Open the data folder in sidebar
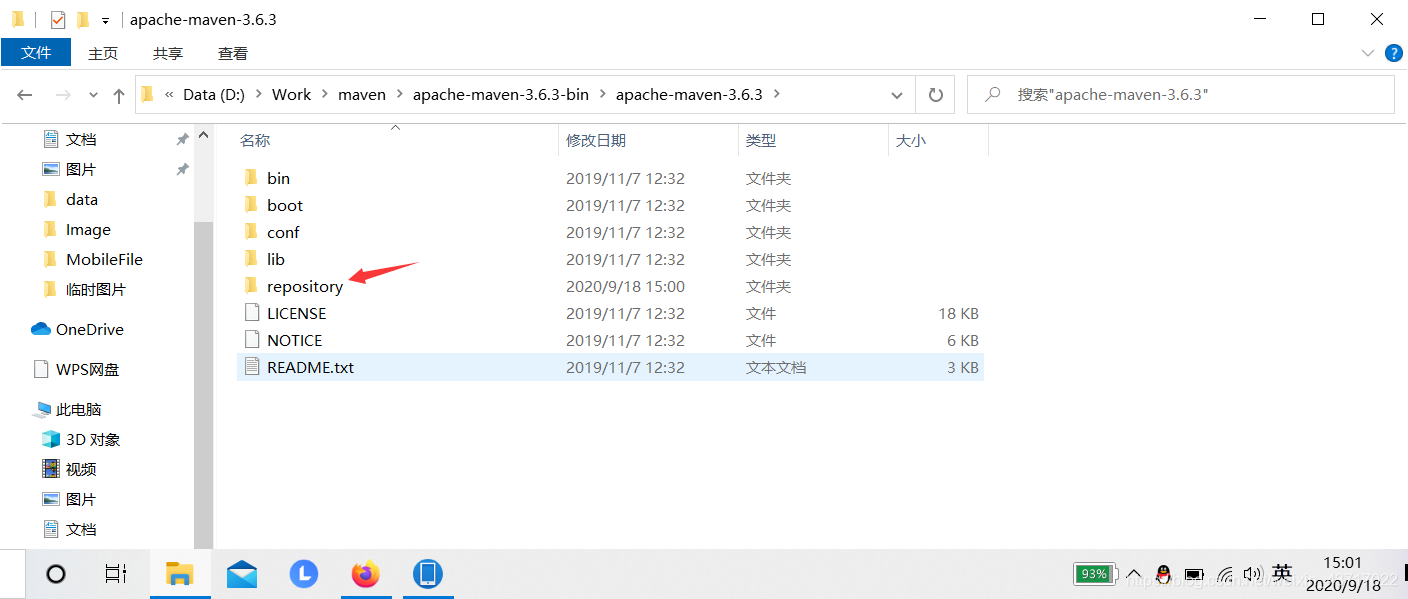 click(82, 199)
